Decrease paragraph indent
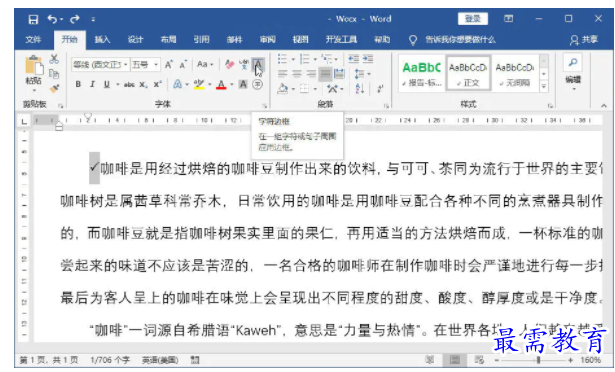The image size is (615, 372). 353,59
